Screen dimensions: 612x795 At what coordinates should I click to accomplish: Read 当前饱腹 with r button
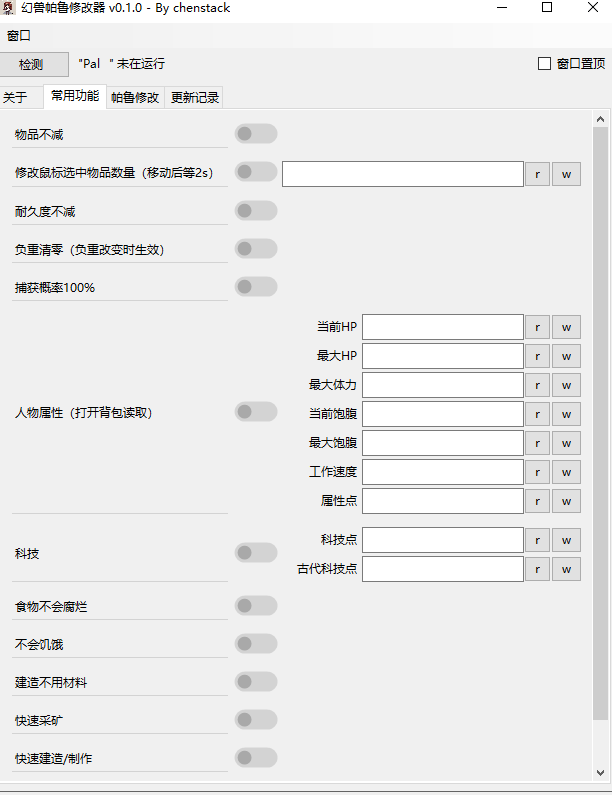tap(537, 414)
